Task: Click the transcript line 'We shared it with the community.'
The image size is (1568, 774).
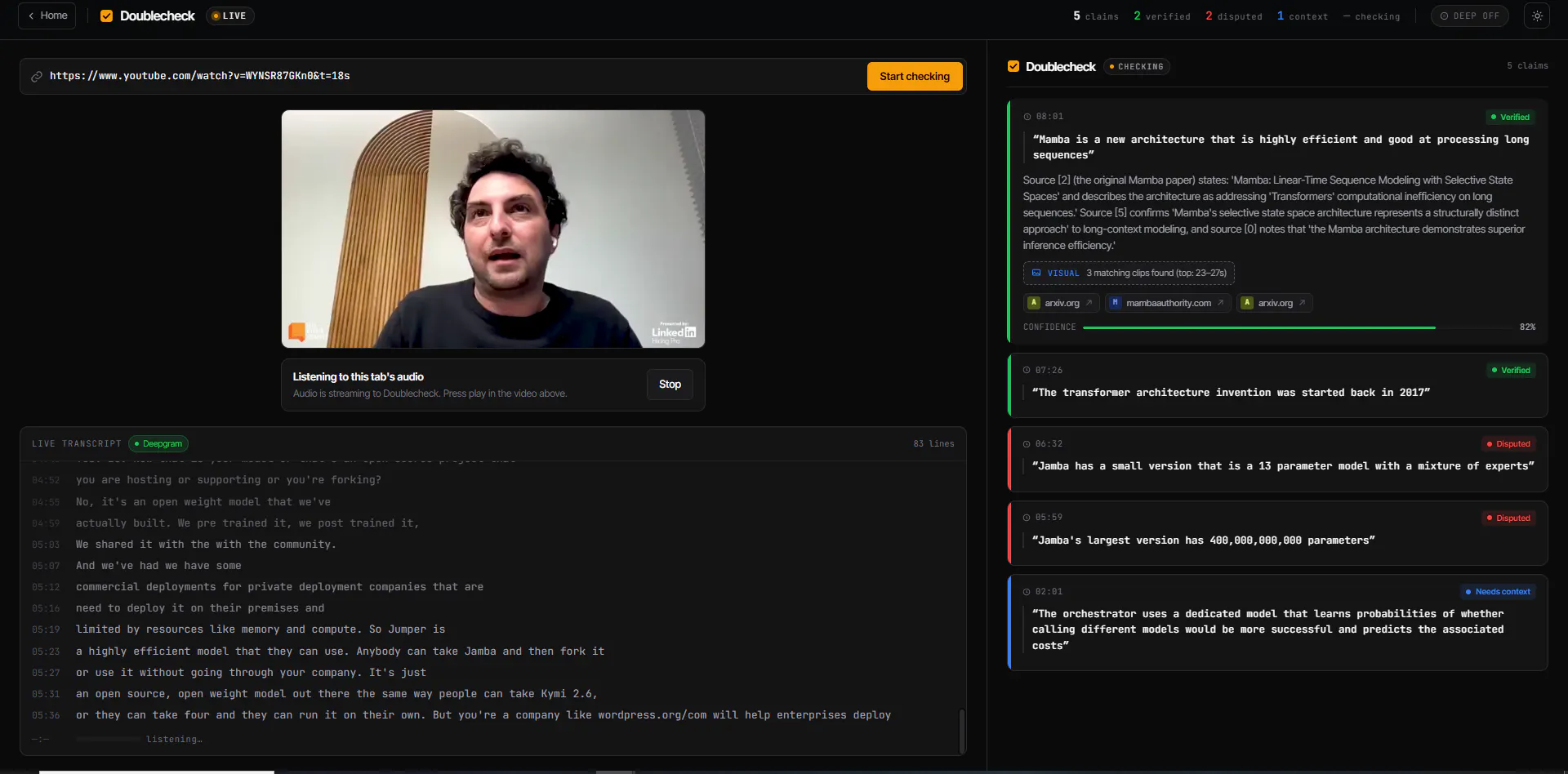Action: (x=206, y=545)
